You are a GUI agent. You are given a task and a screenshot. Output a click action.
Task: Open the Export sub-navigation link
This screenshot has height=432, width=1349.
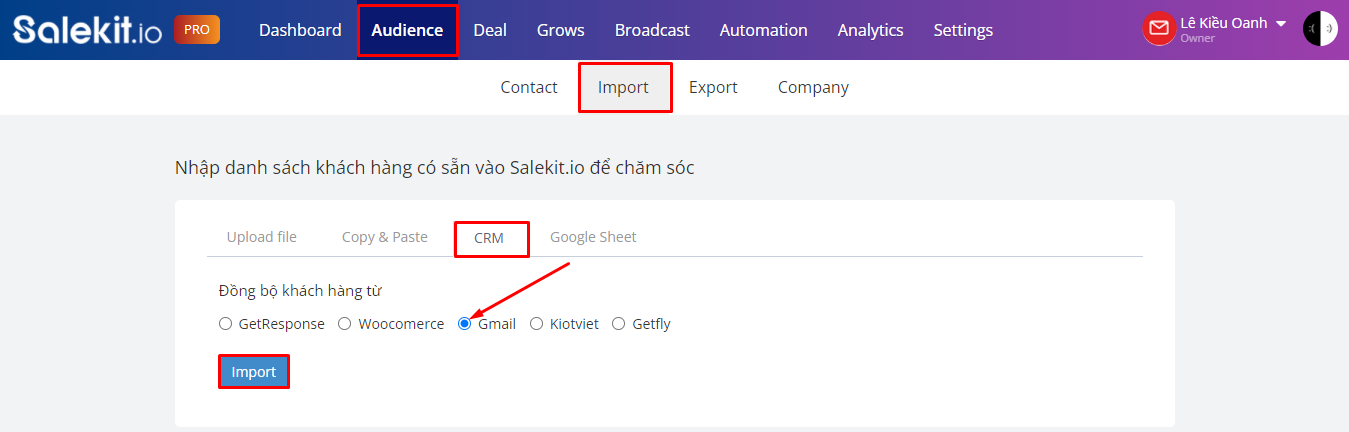713,87
